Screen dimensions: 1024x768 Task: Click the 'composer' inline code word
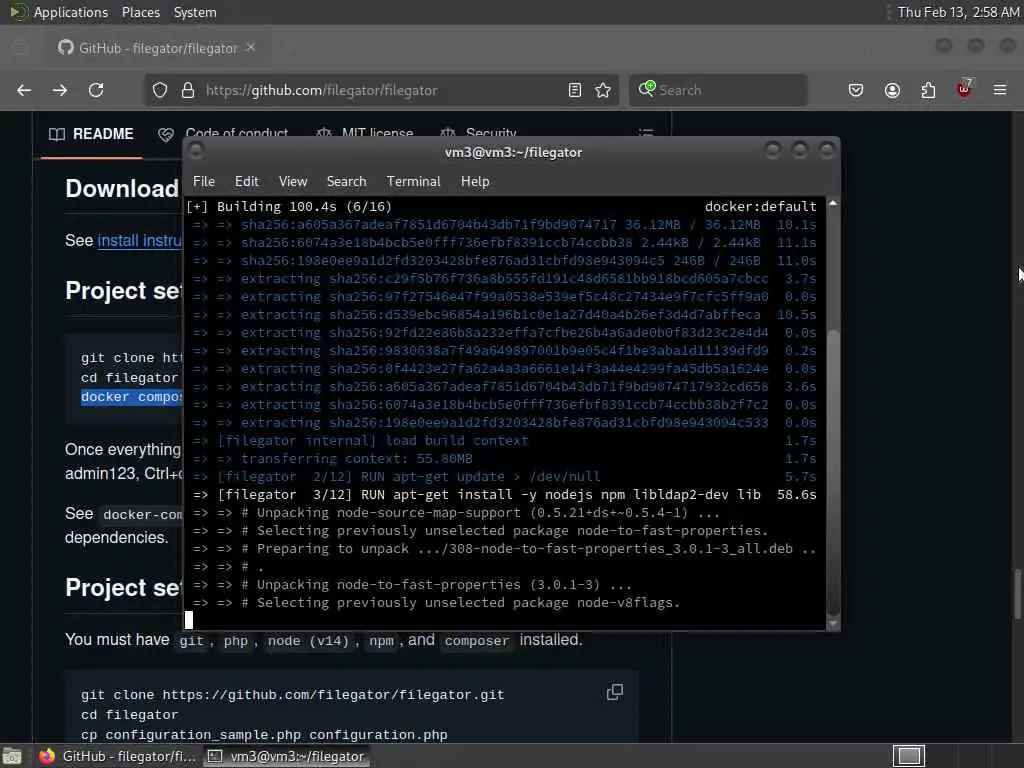477,641
